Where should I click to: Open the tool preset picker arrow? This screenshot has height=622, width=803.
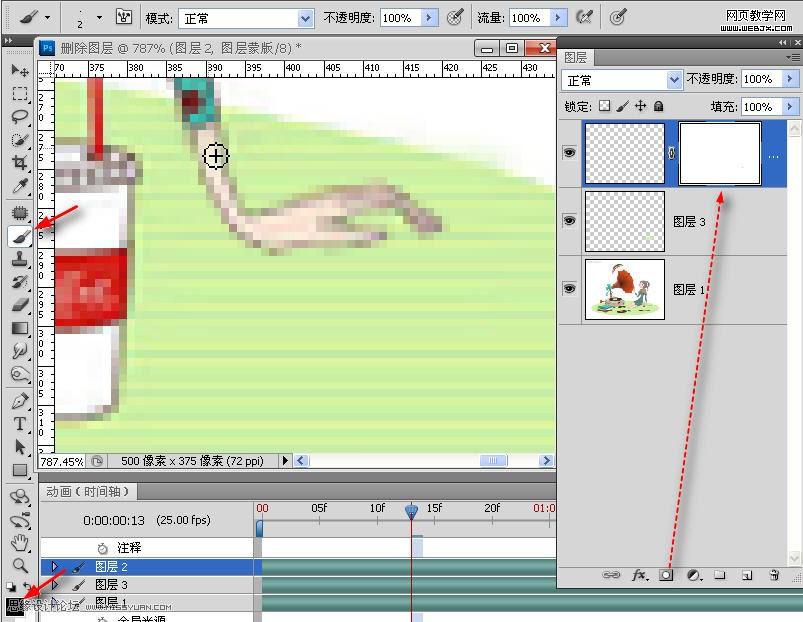48,17
